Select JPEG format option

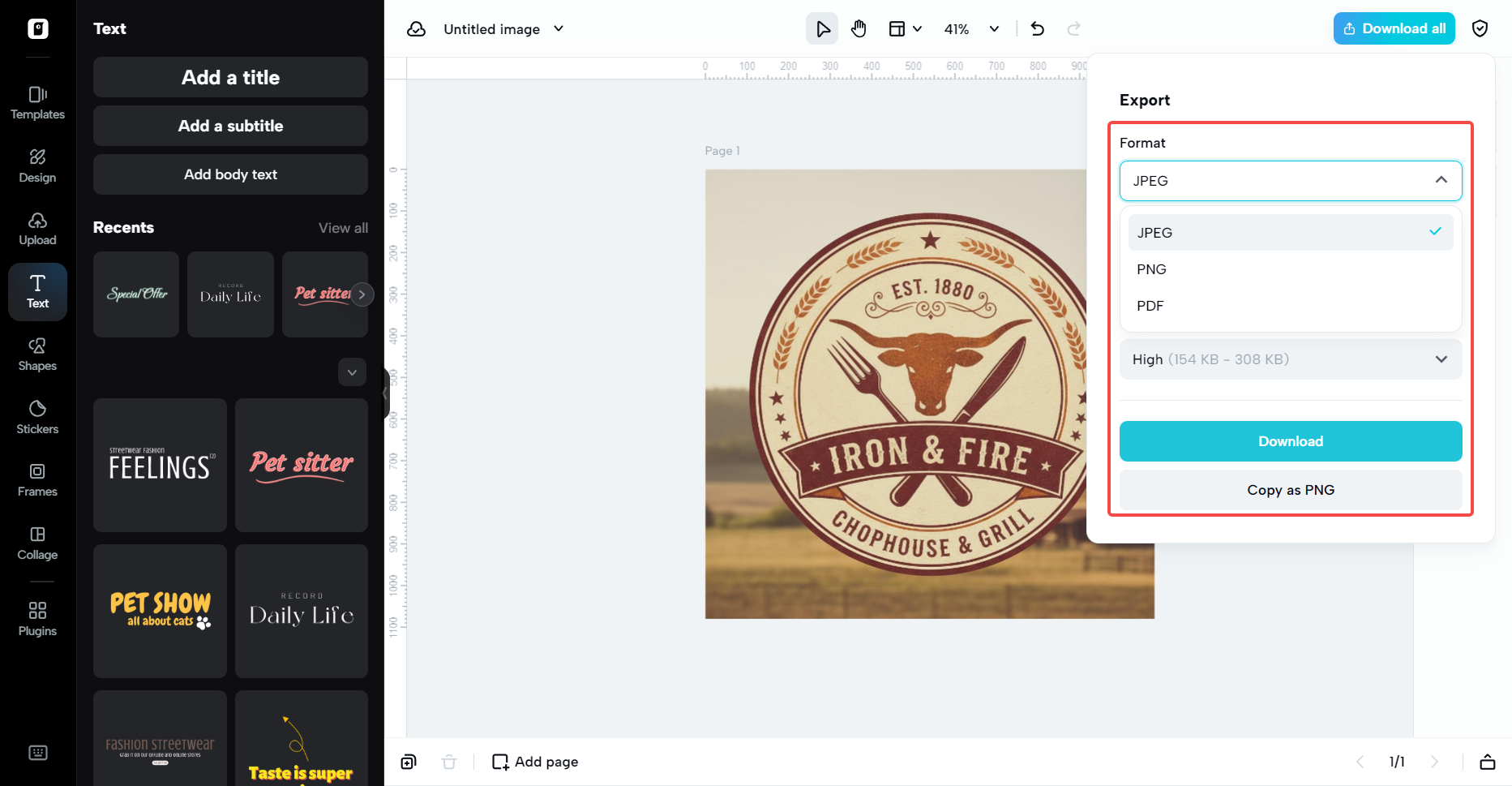pos(1291,233)
